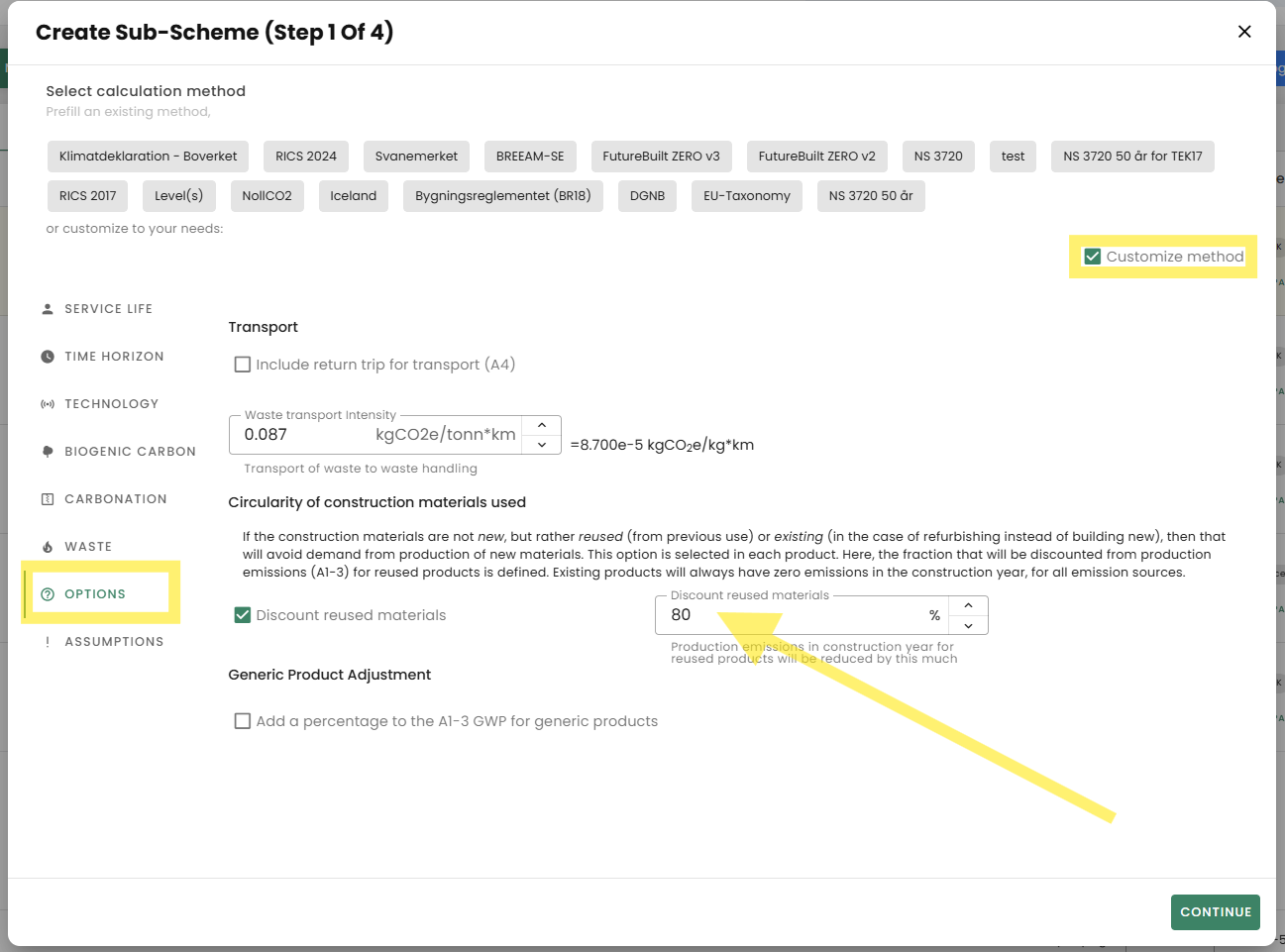This screenshot has height=952, width=1285.
Task: Decrease waste transport intensity with down arrow
Action: (x=542, y=445)
